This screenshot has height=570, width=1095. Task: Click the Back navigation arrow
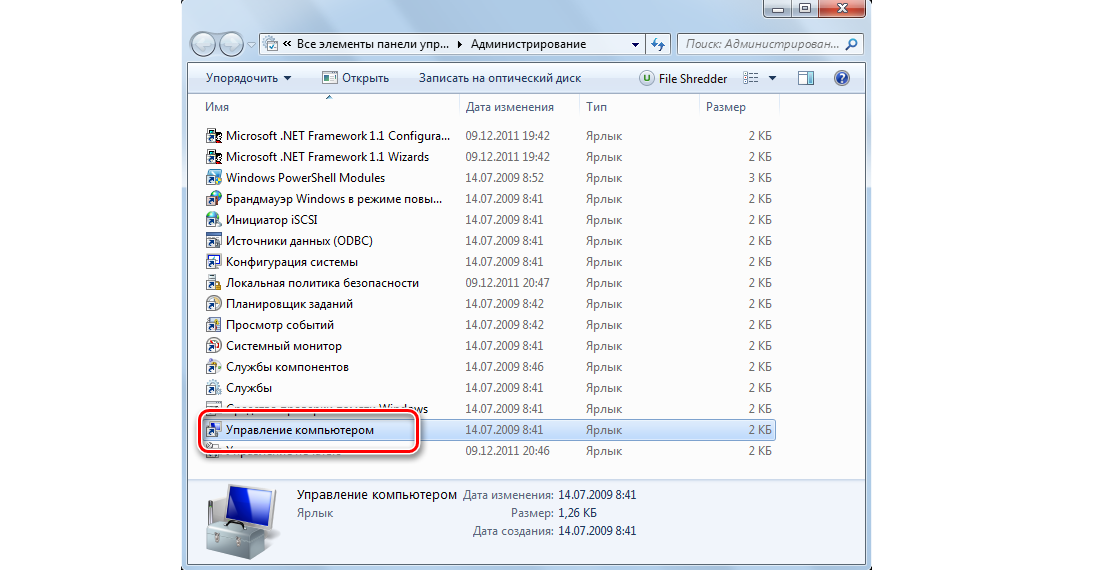click(203, 45)
